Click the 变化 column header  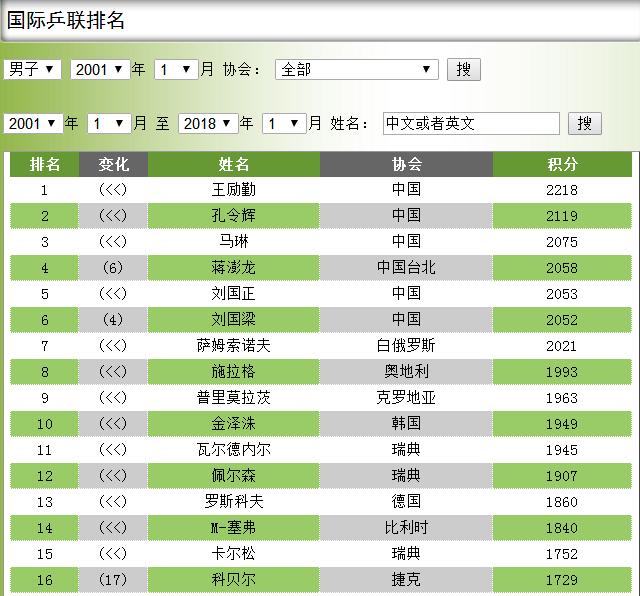[113, 165]
